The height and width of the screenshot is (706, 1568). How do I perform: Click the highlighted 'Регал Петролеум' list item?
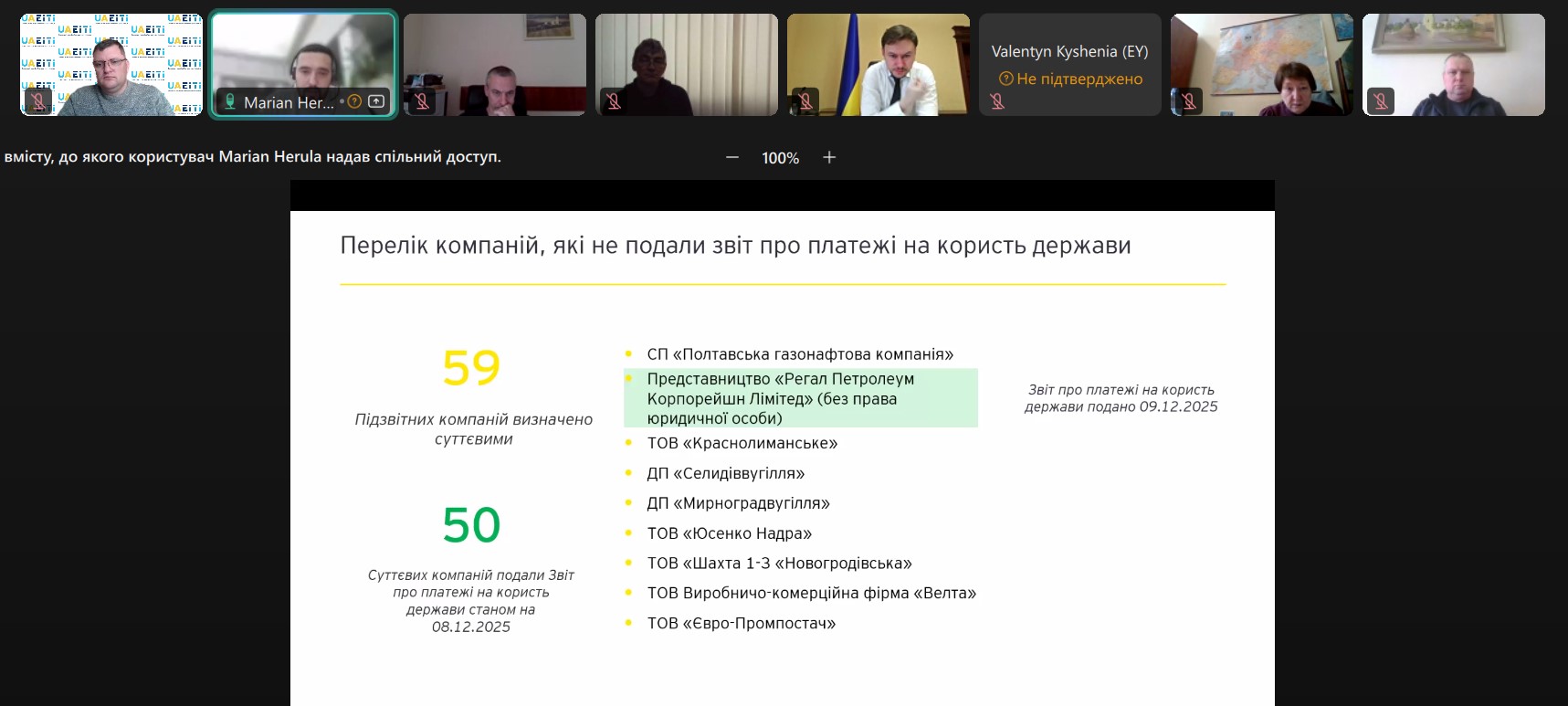(800, 398)
